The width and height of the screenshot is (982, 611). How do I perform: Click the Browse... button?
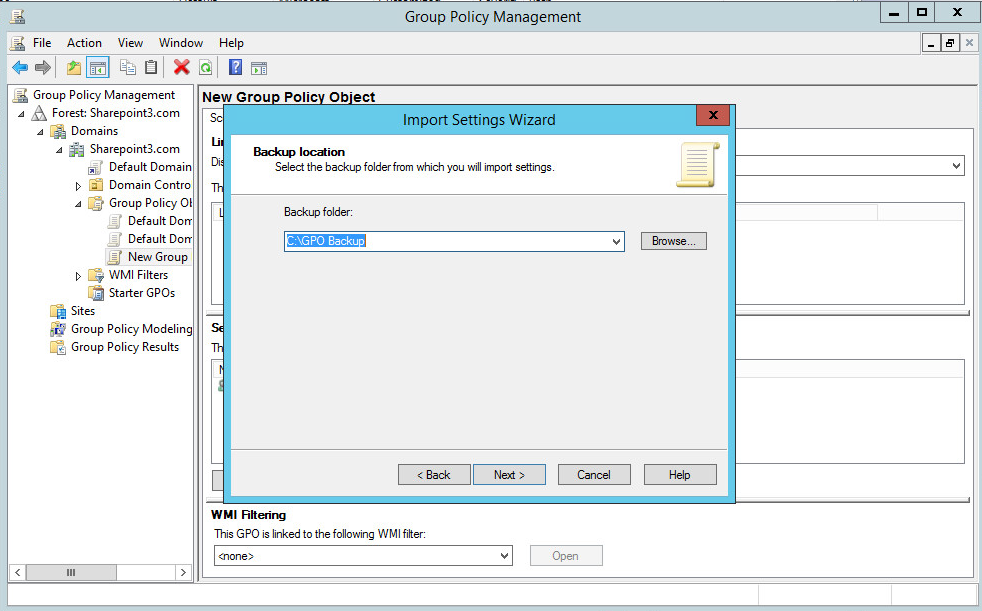[x=673, y=241]
